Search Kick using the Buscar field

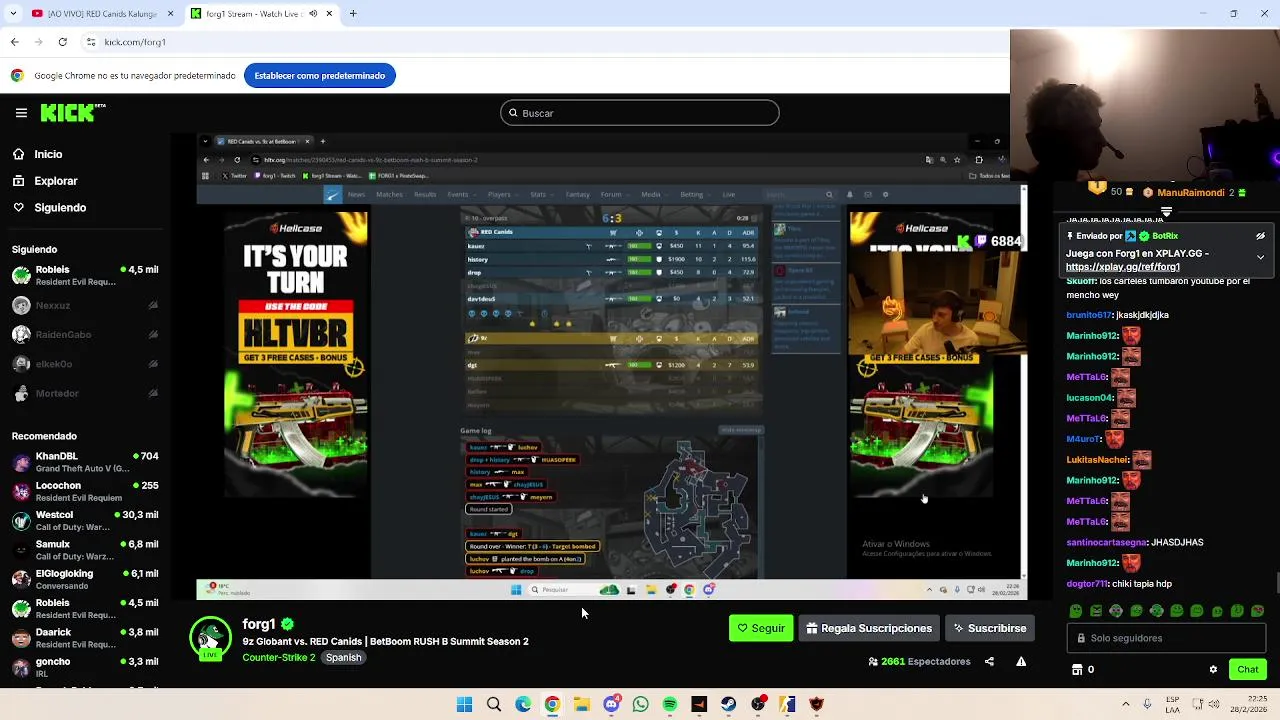coord(640,113)
